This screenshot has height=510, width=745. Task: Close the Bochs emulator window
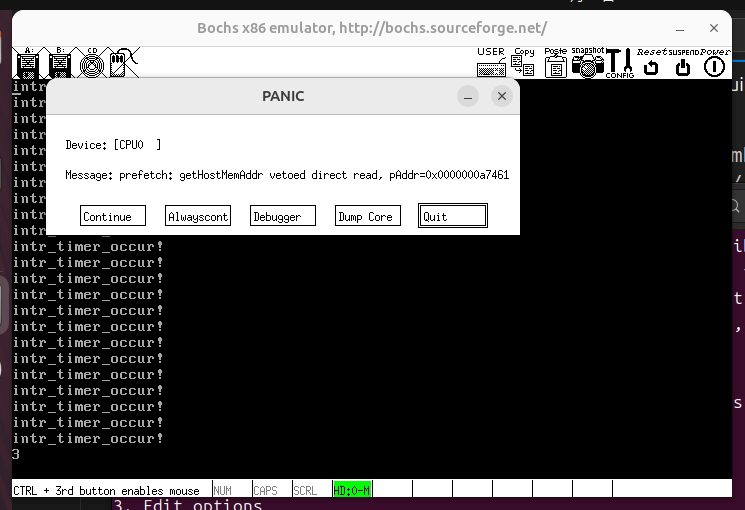(714, 29)
